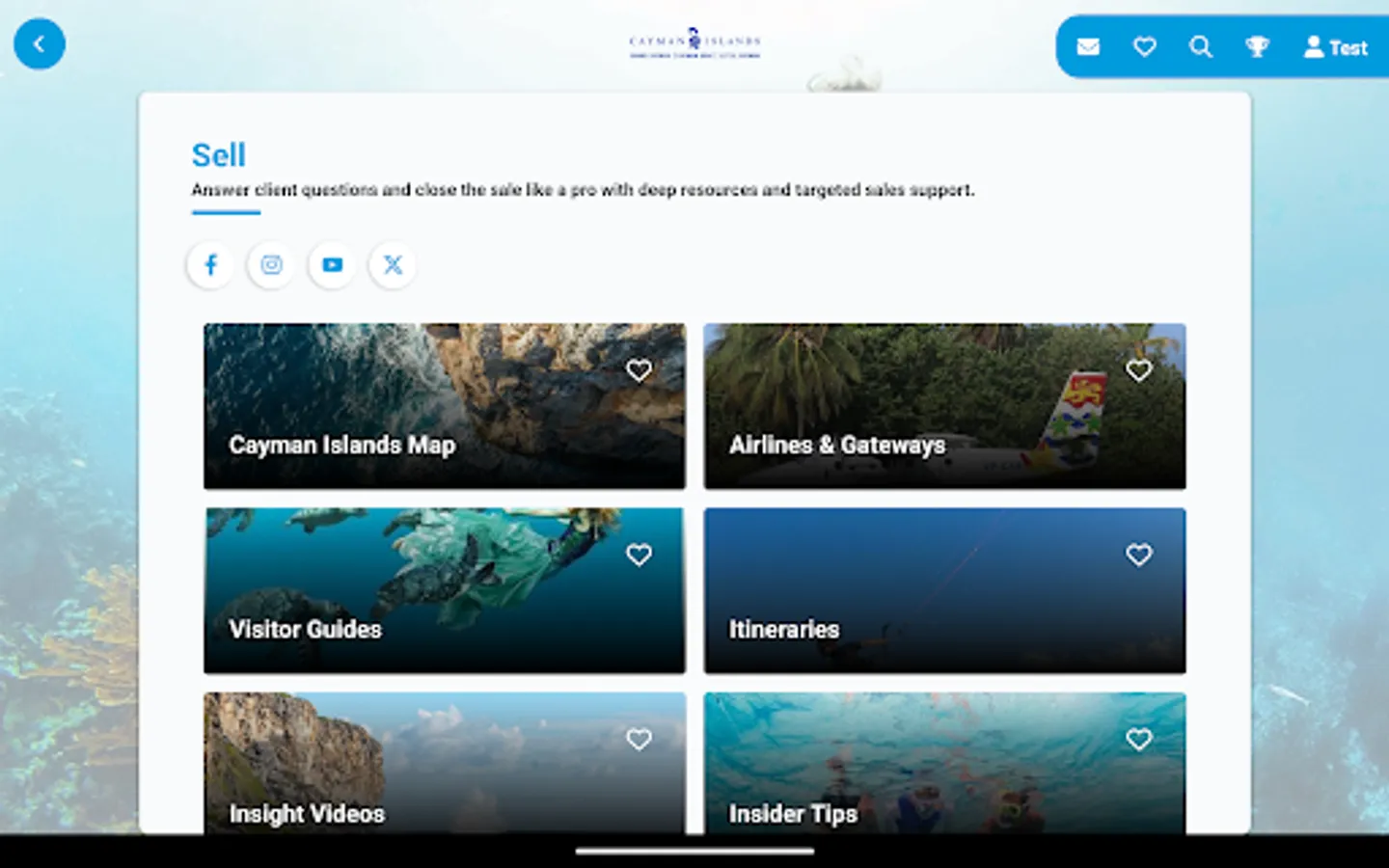Screen dimensions: 1389x868
Task: Open the mail inbox icon
Action: click(1088, 46)
